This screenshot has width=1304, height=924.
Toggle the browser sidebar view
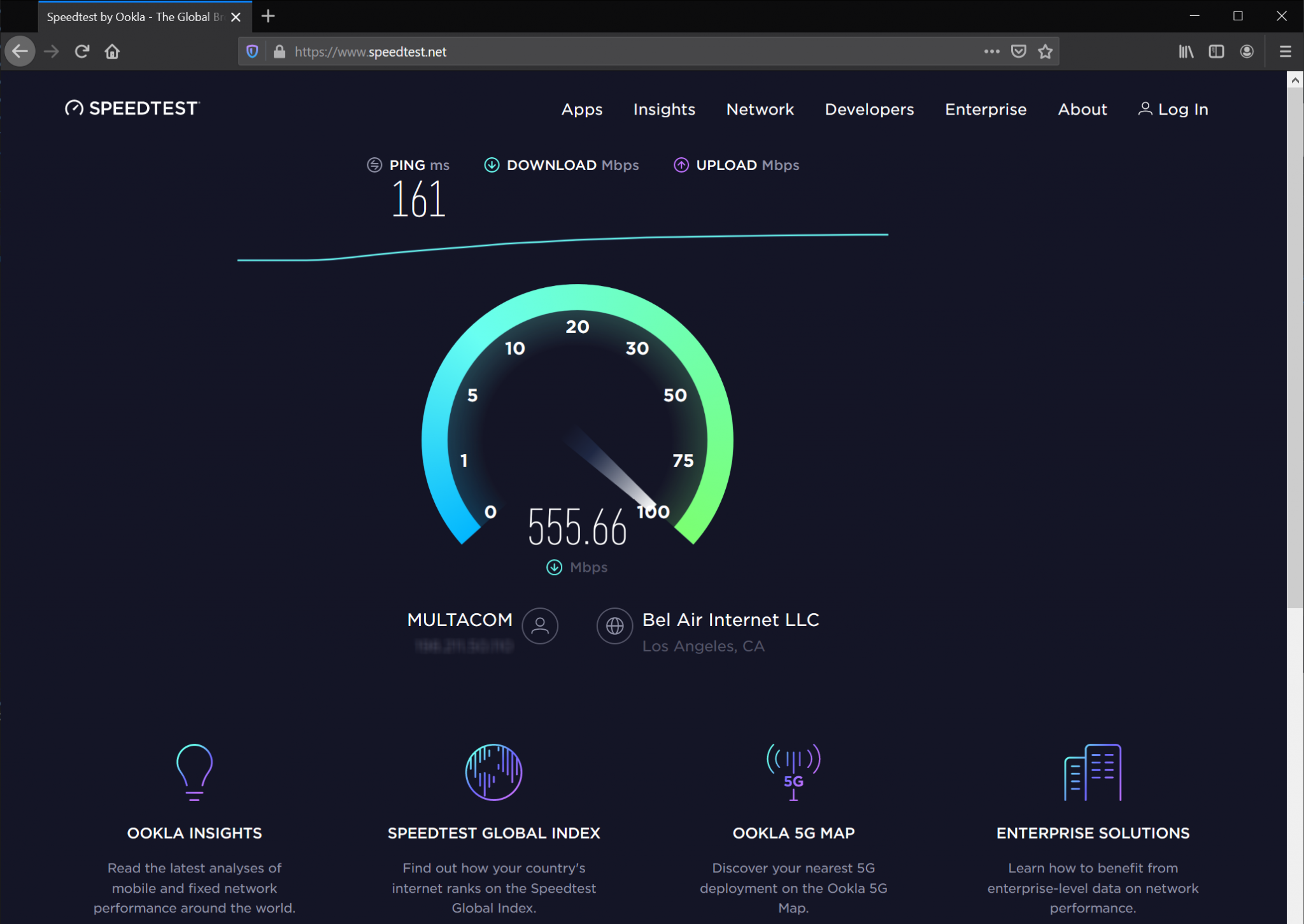point(1216,52)
